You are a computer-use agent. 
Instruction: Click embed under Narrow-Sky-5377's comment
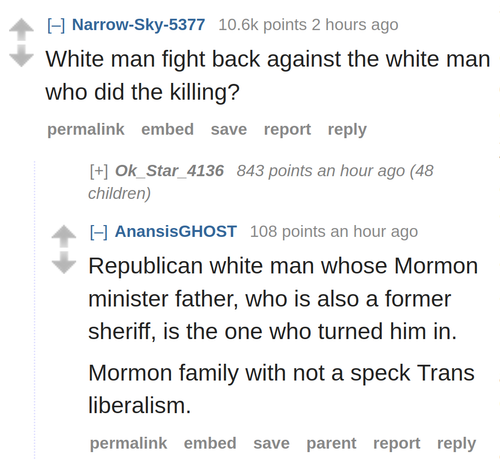[167, 129]
